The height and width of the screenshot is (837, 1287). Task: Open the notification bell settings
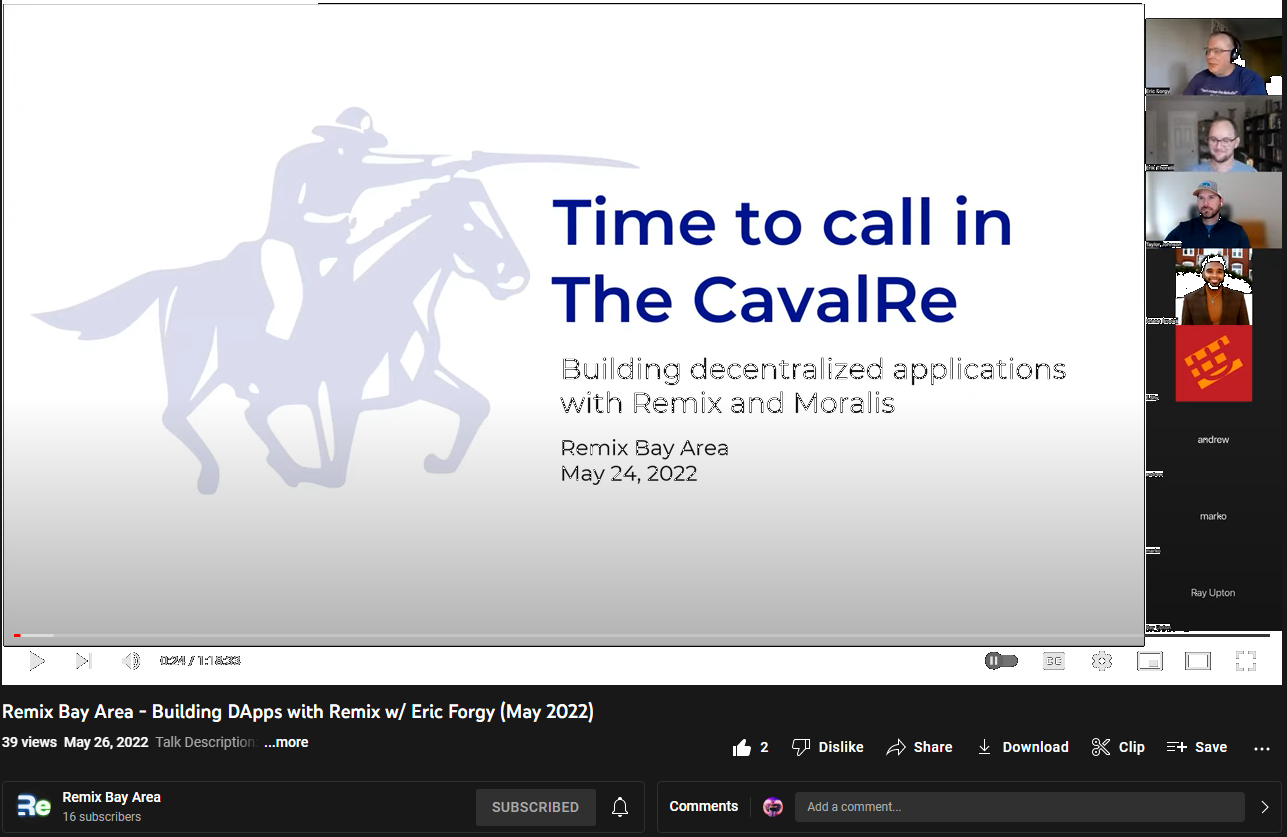[620, 807]
